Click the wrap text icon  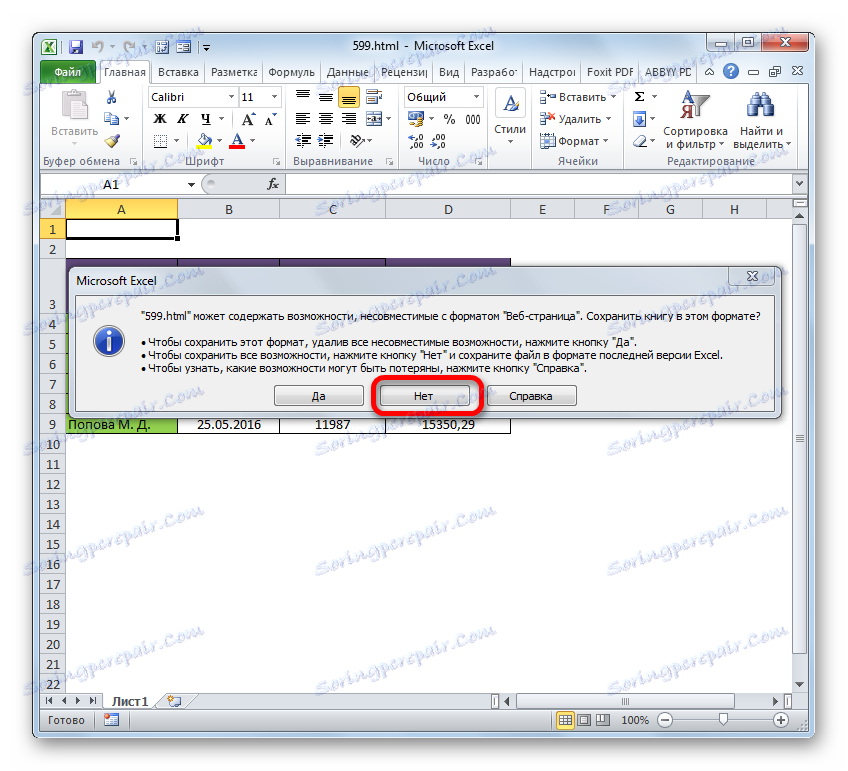(374, 97)
